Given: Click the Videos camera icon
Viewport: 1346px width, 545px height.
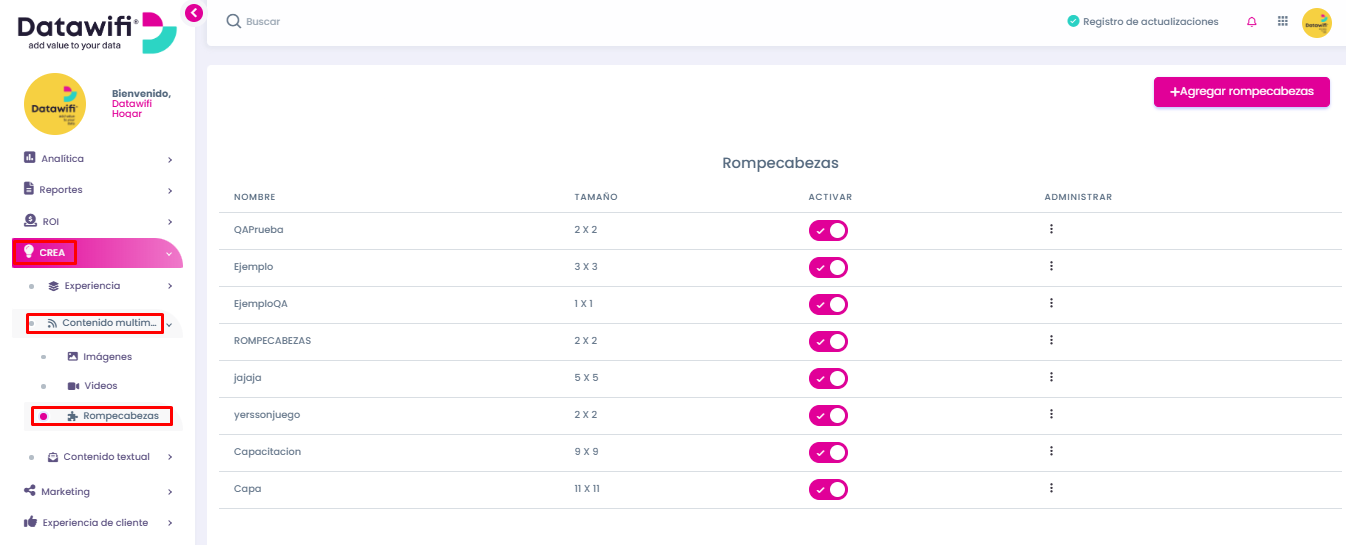Looking at the screenshot, I should click(73, 386).
